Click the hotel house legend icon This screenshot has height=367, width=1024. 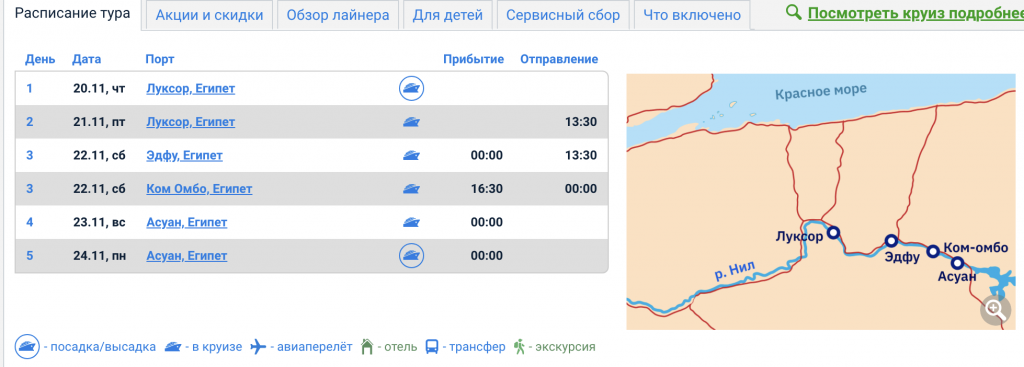(367, 346)
